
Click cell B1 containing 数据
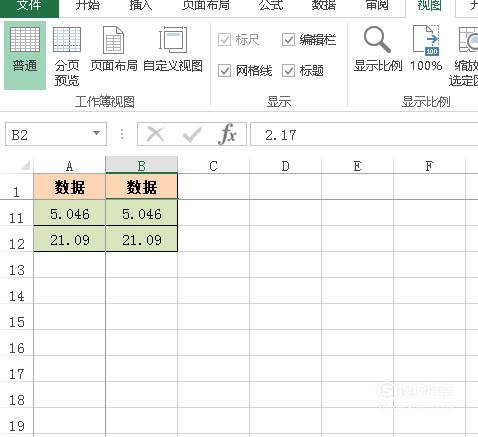point(142,187)
